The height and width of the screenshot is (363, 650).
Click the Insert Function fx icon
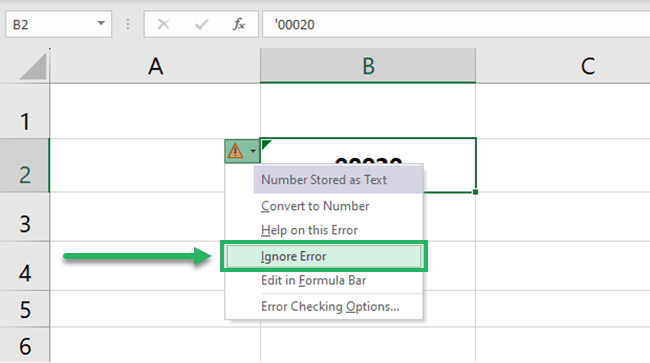[x=238, y=24]
